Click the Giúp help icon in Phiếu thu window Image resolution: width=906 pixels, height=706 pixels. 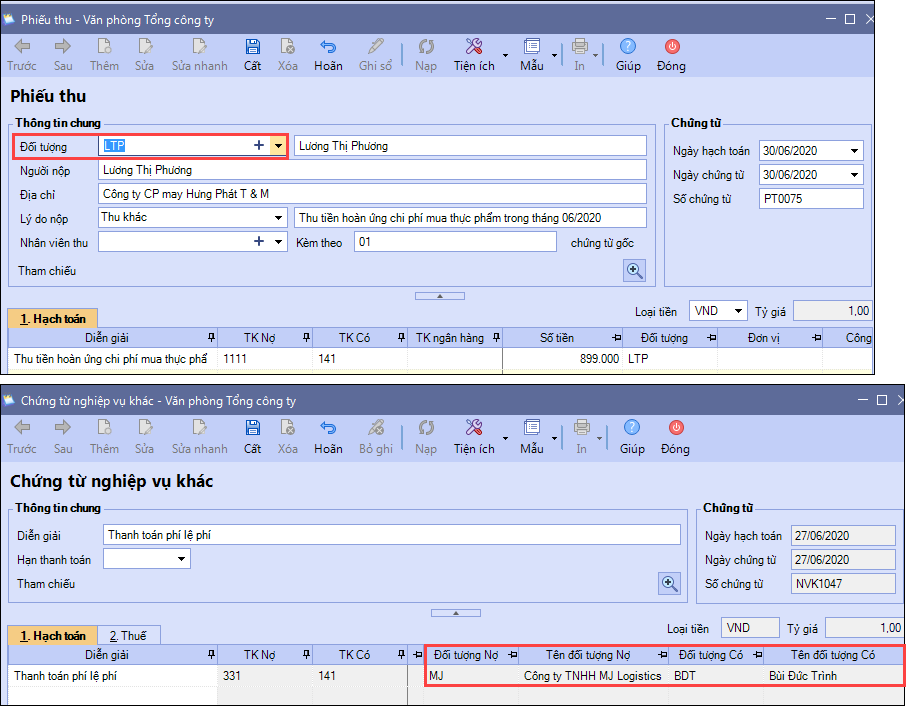click(628, 47)
